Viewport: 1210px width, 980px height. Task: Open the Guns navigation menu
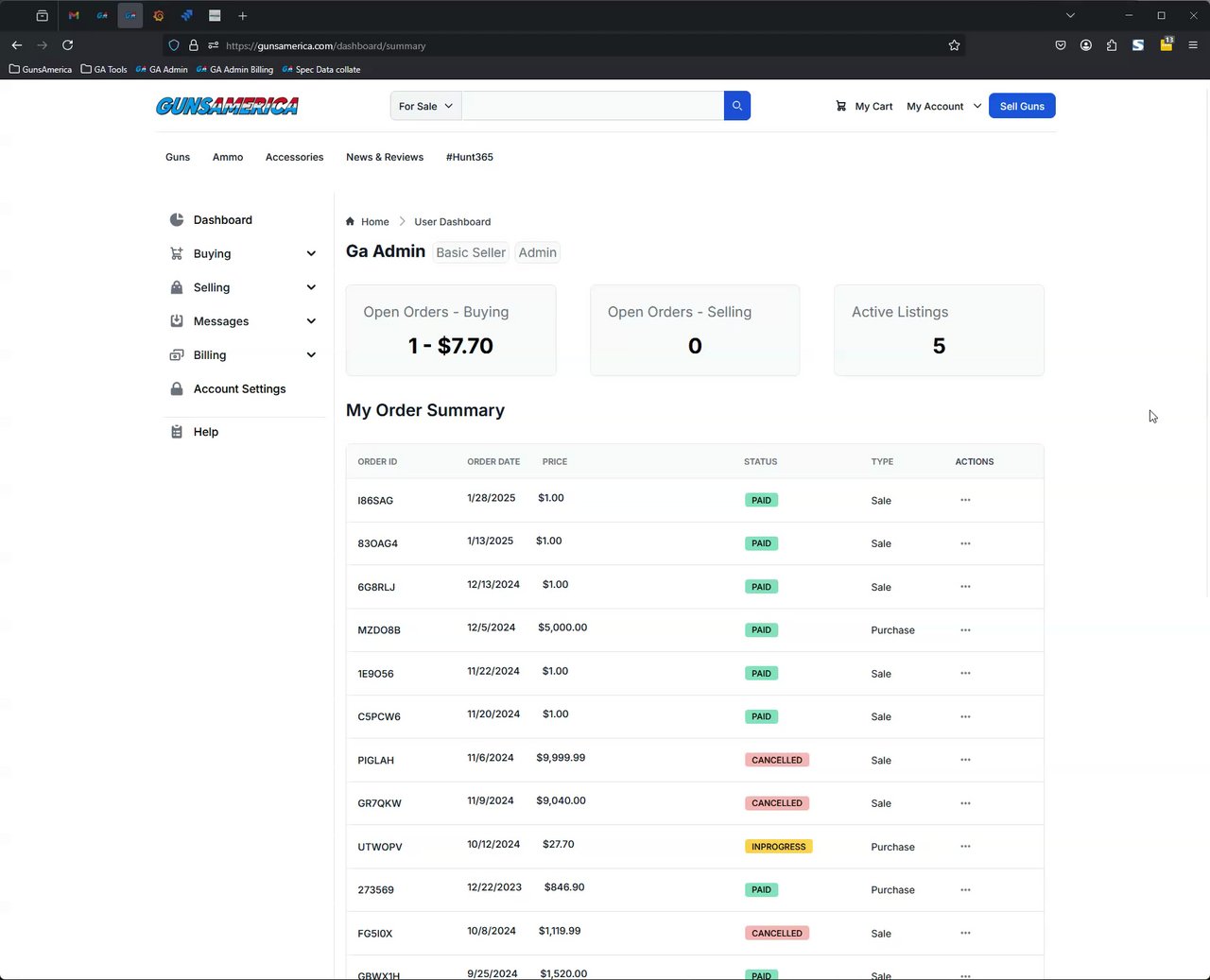[x=178, y=157]
